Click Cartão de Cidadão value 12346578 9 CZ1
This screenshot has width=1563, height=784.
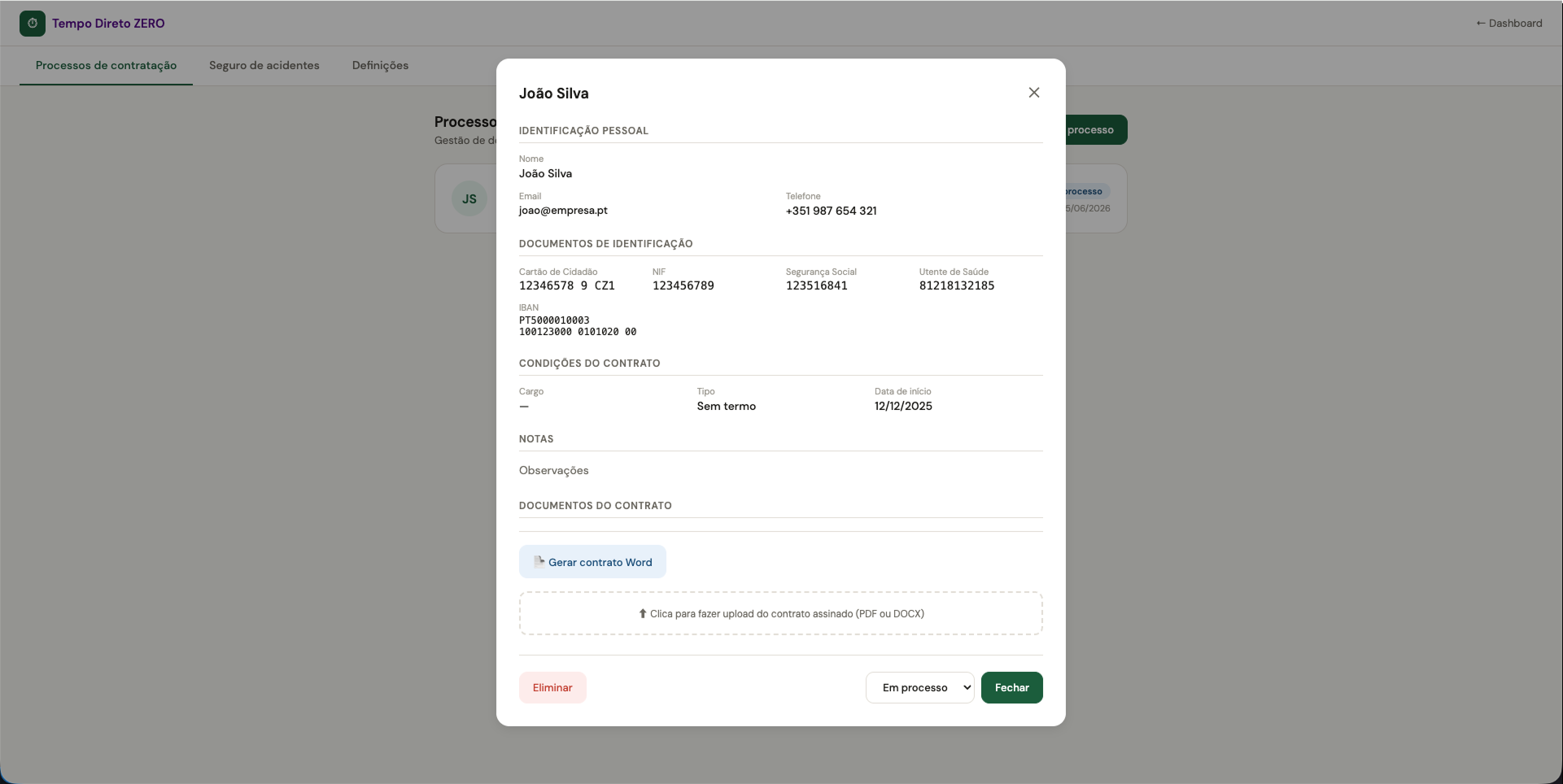567,285
